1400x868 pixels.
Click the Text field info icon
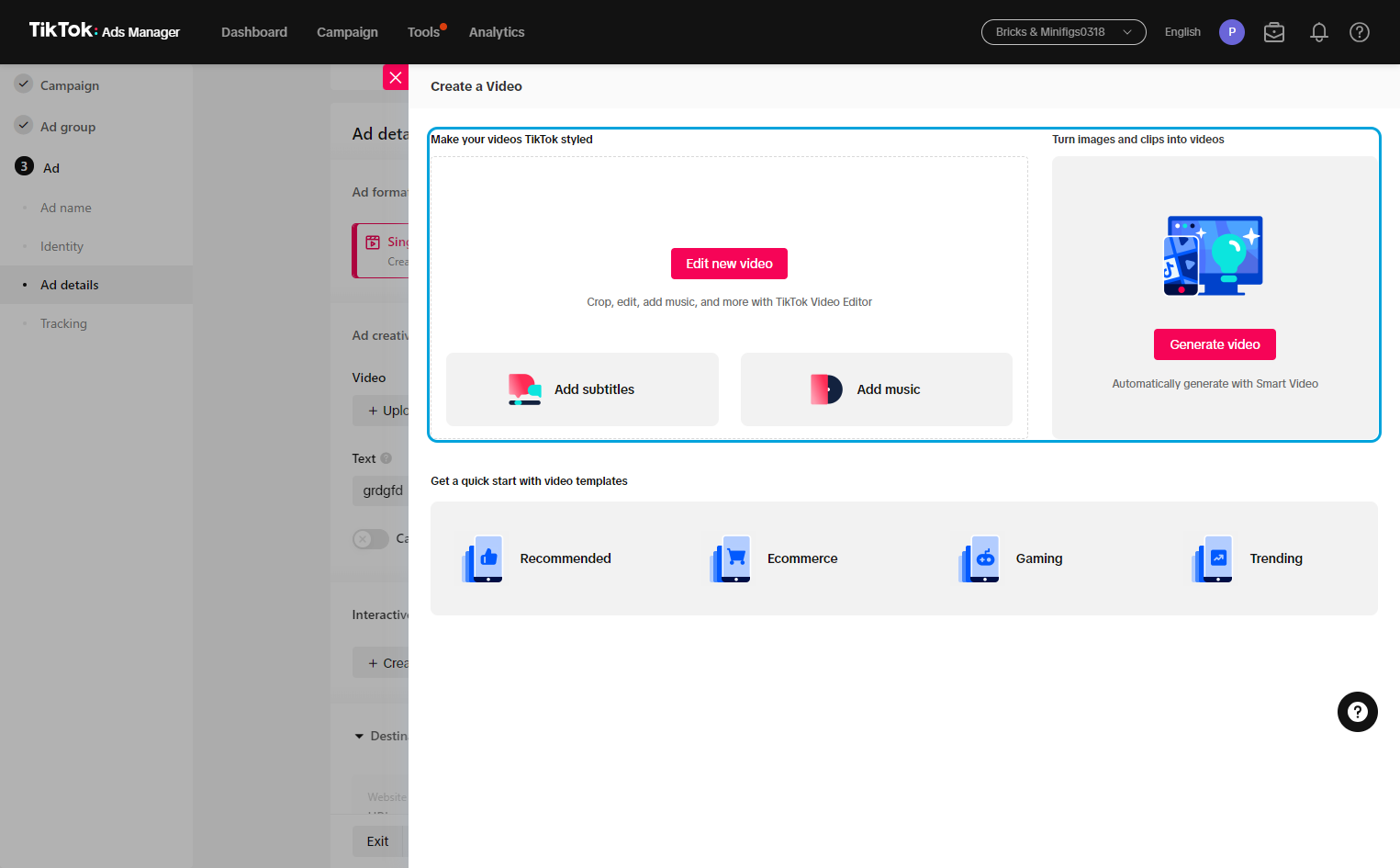click(x=386, y=458)
